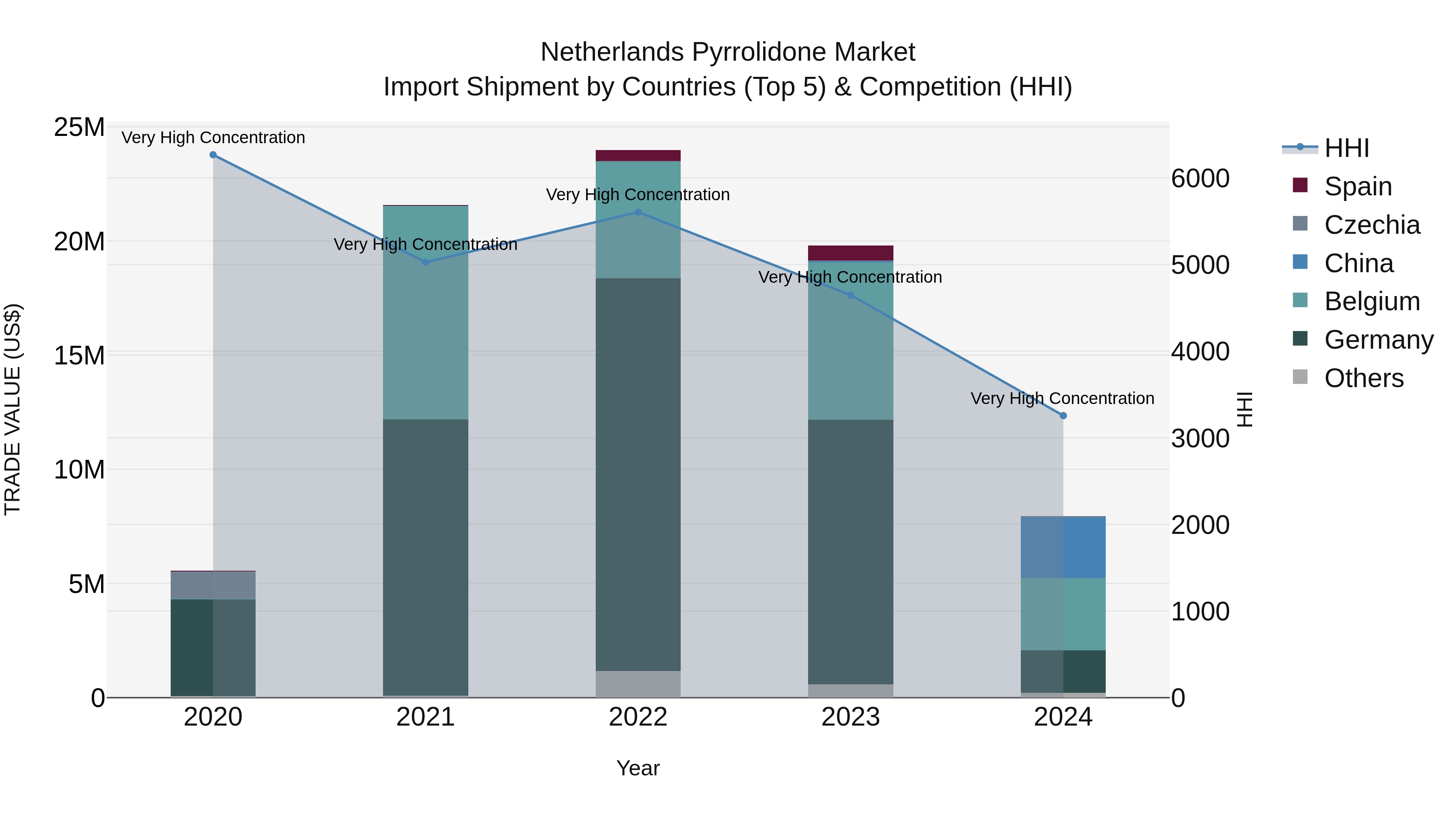This screenshot has height=819, width=1456.
Task: Click the 25M y-axis tick label
Action: (x=79, y=127)
